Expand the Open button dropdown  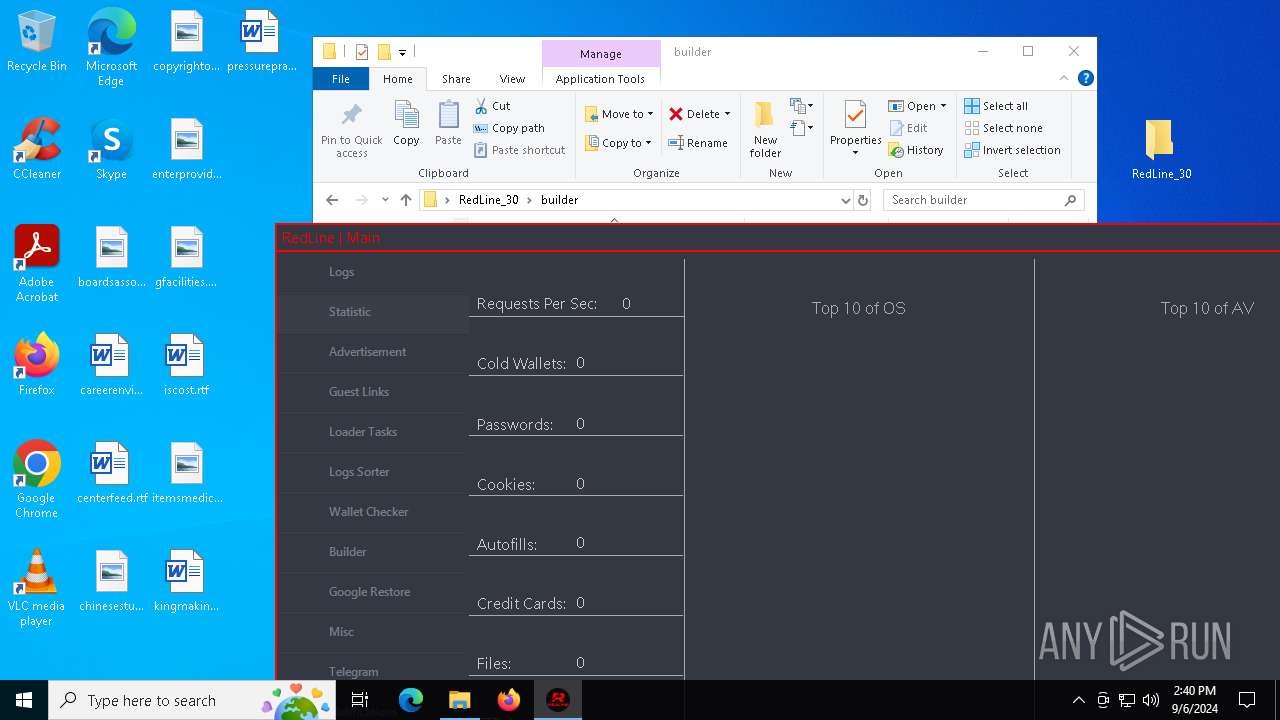pyautogui.click(x=943, y=106)
